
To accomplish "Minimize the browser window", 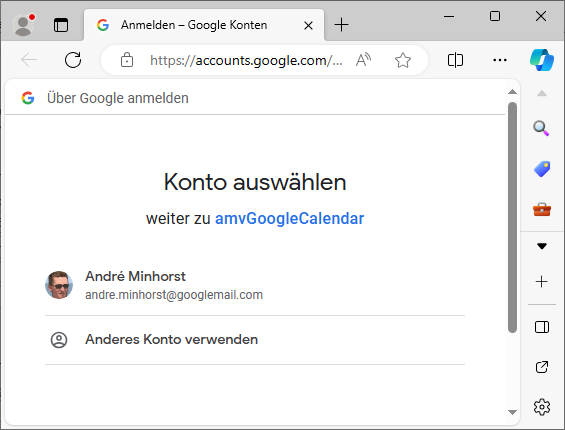I will 449,16.
